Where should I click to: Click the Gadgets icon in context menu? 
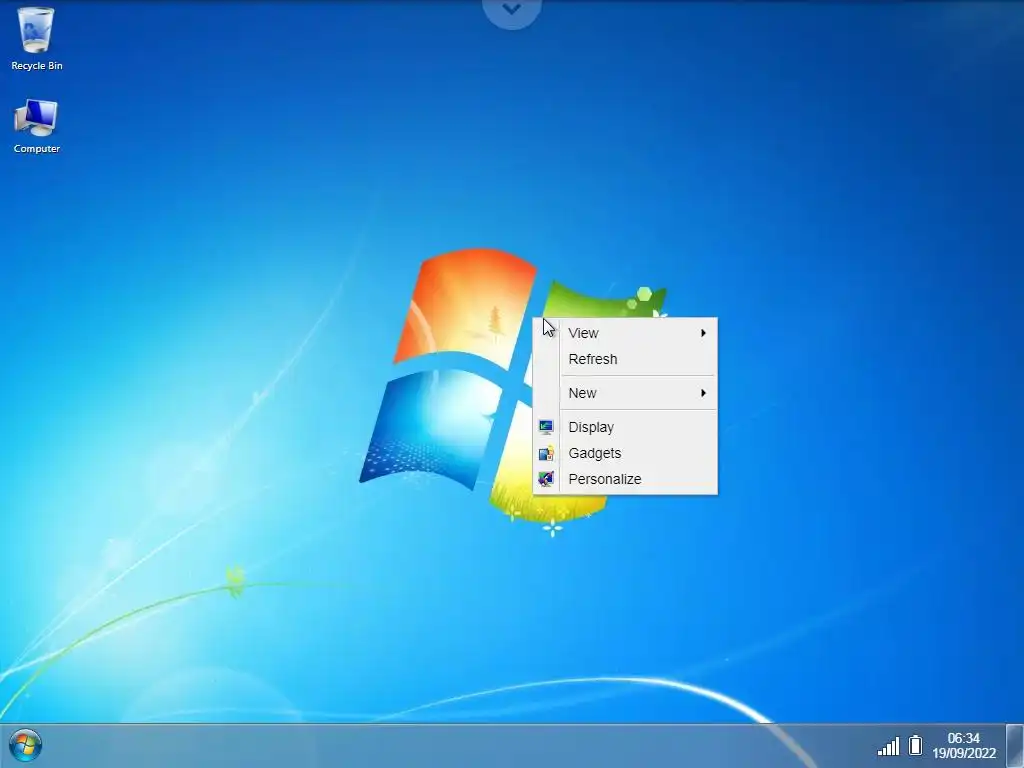click(546, 453)
